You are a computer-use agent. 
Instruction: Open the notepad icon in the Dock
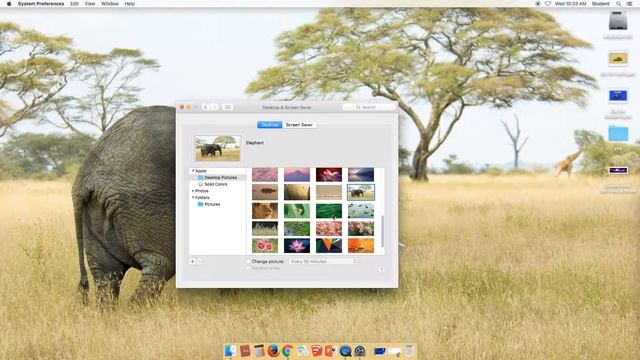pos(259,351)
